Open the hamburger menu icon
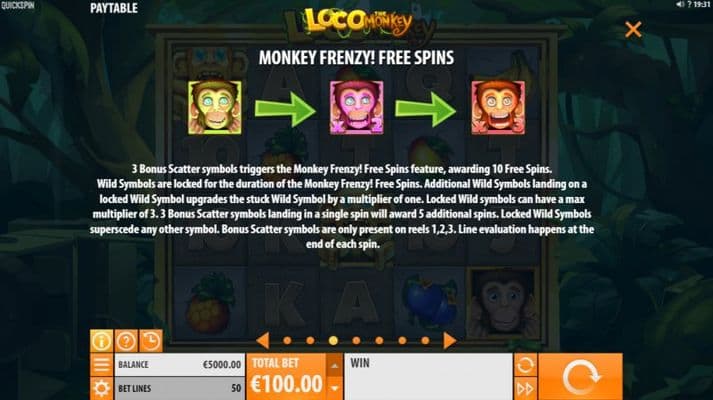Screen dimensions: 713x400 pyautogui.click(x=101, y=365)
